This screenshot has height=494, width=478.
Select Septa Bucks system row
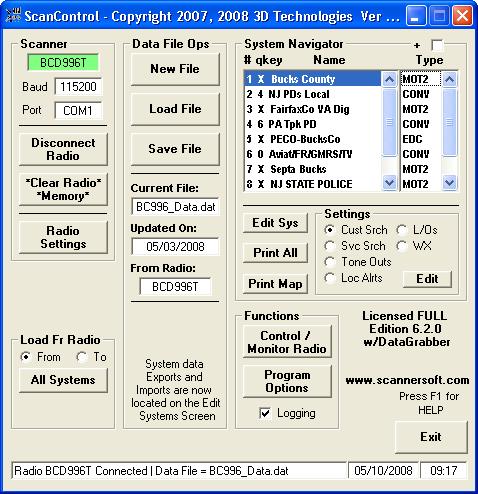click(x=313, y=169)
